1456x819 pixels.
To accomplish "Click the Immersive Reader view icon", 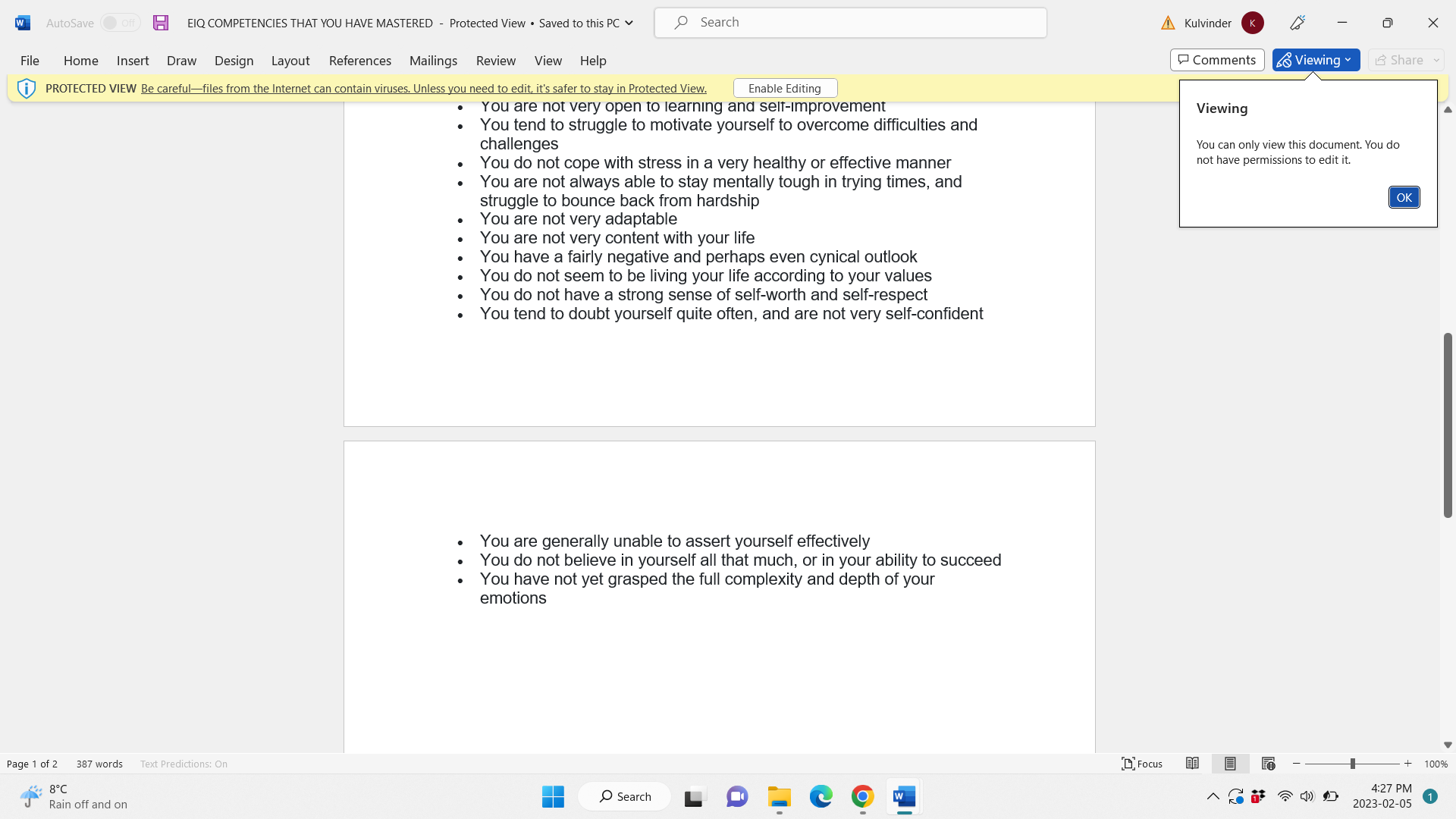I will [1193, 764].
